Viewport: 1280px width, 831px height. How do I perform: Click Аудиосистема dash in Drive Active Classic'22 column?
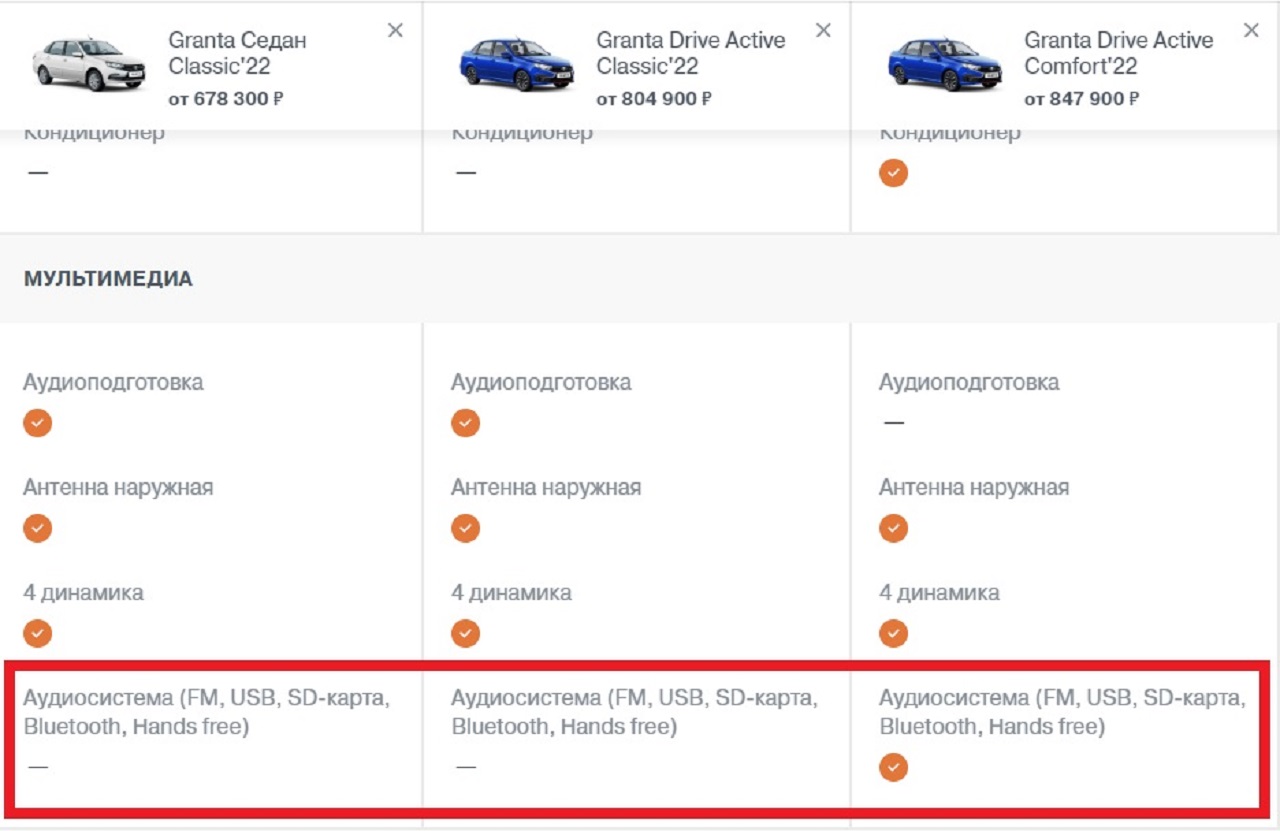coord(466,767)
